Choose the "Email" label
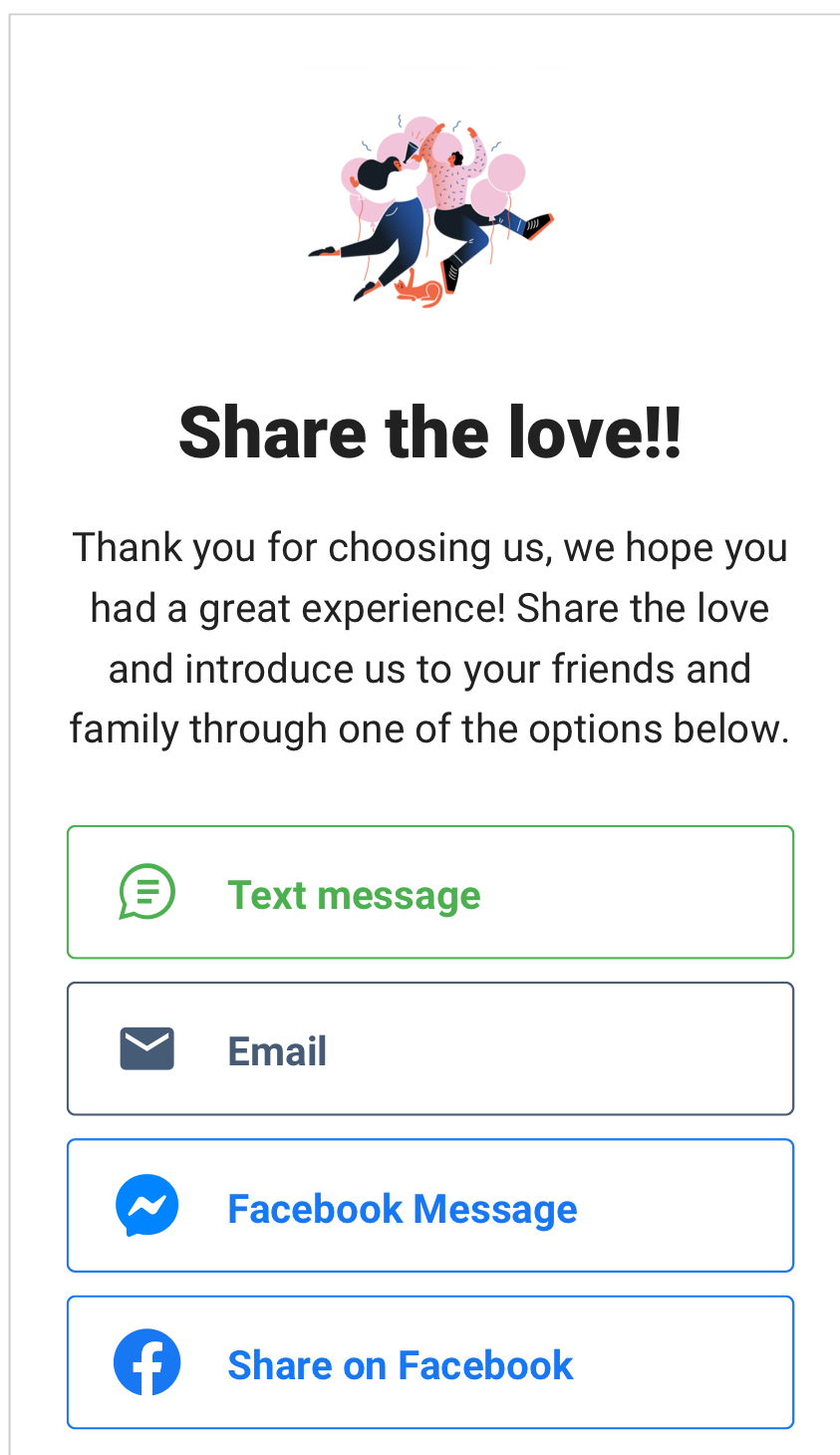Viewport: 840px width, 1455px height. (277, 1051)
